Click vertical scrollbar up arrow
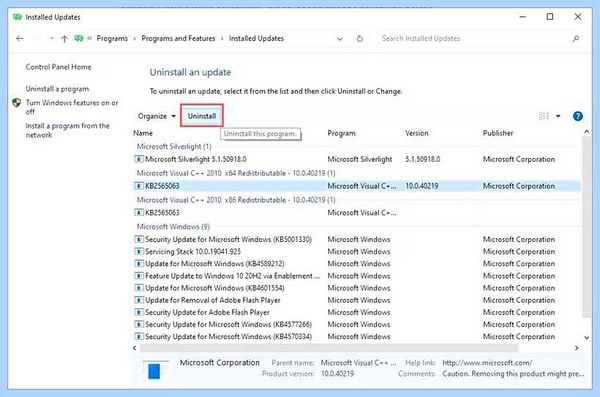 coord(587,132)
